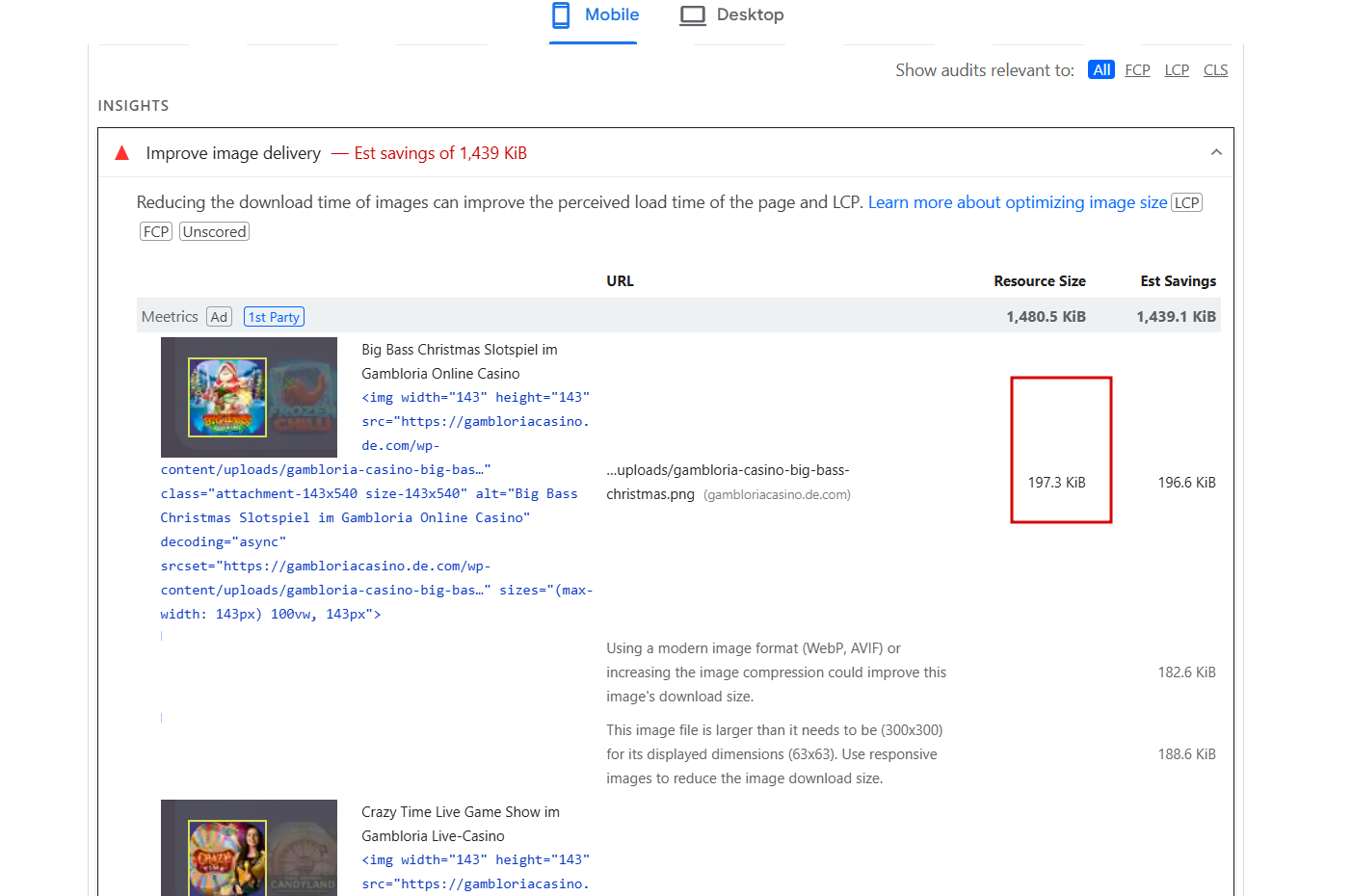1352x896 pixels.
Task: Click the INSIGHTS section heading
Action: pyautogui.click(x=133, y=106)
